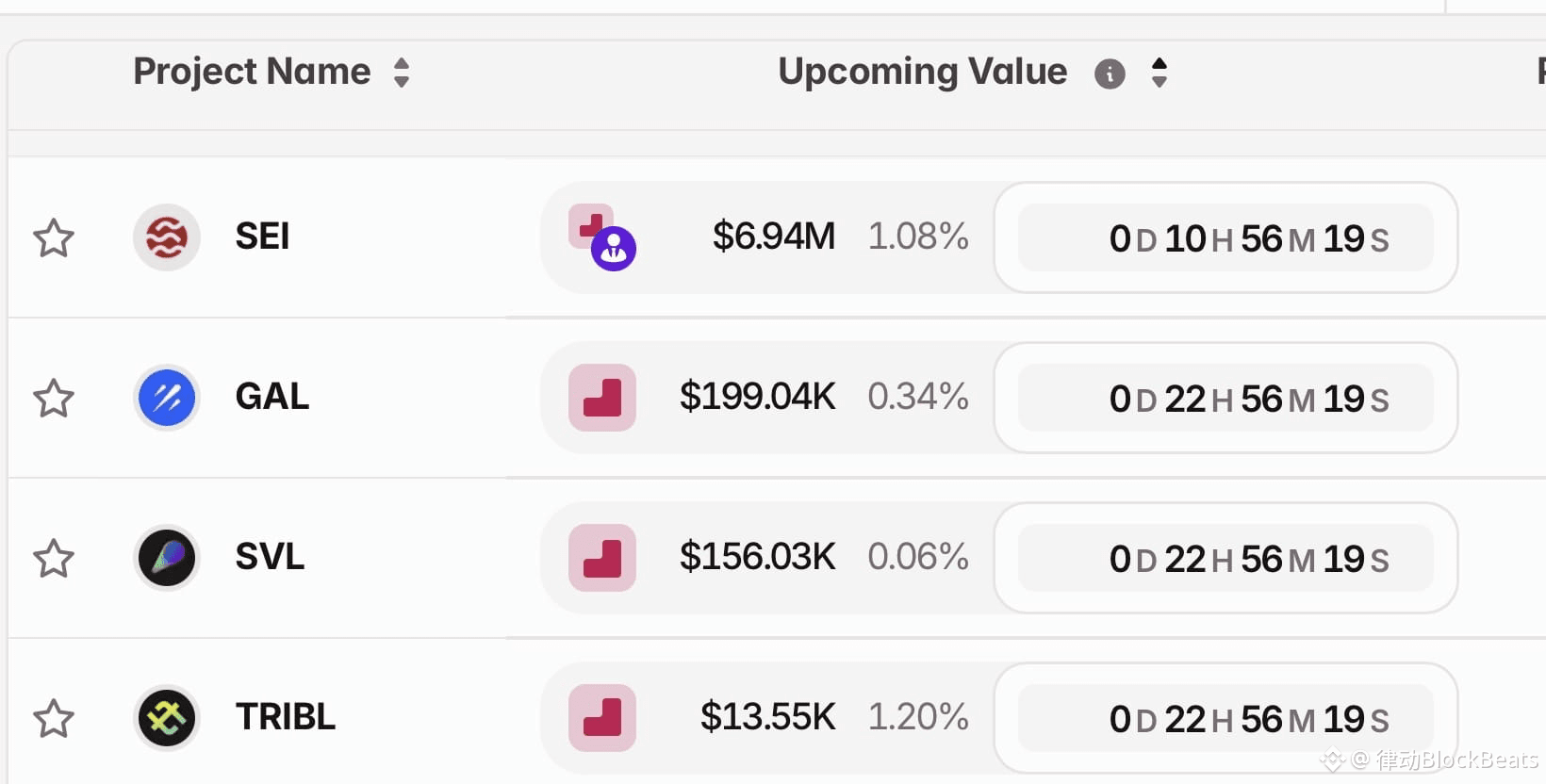This screenshot has width=1546, height=784.
Task: Click the Upcoming Value info icon
Action: click(1110, 73)
